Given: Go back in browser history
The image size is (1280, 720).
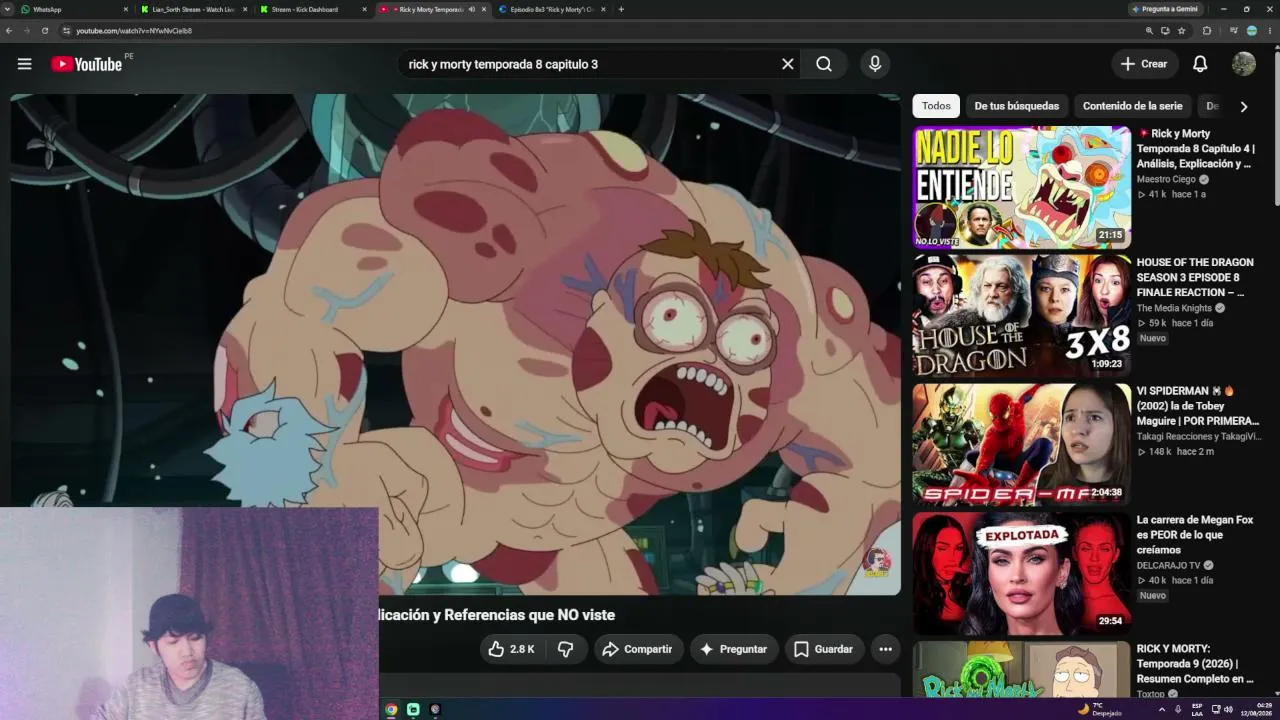Looking at the screenshot, I should pos(9,31).
